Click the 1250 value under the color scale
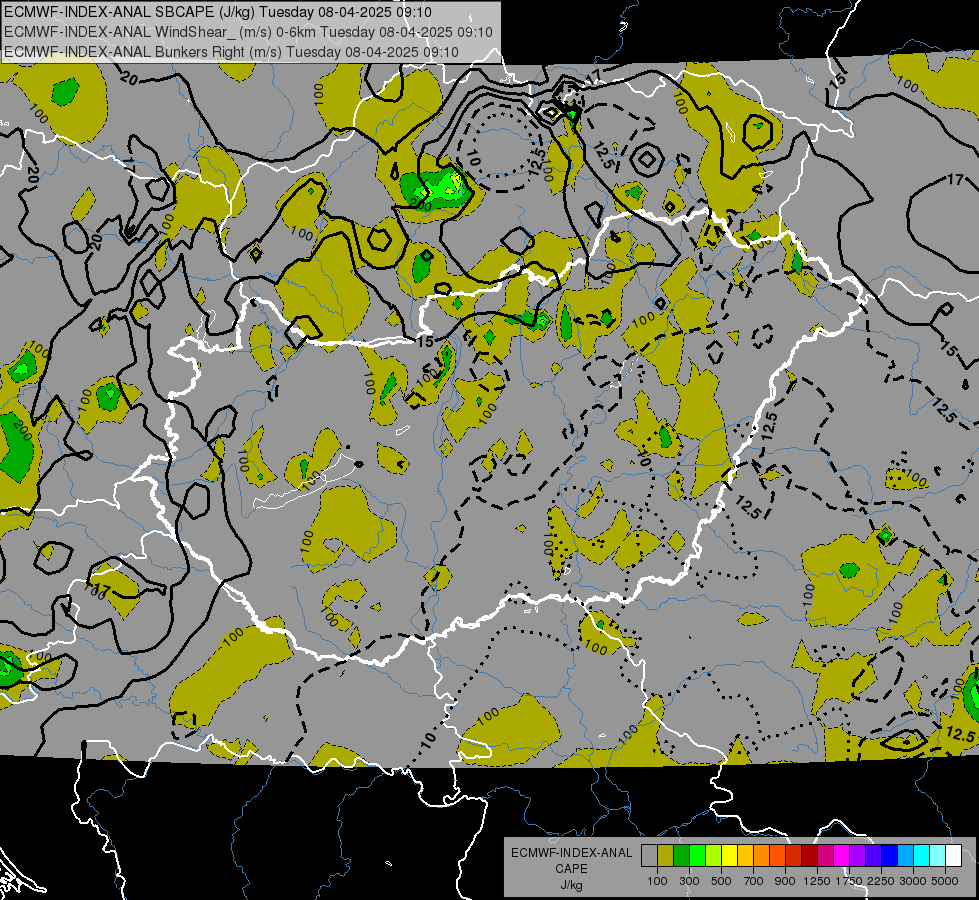Viewport: 979px width, 900px height. coord(817,881)
